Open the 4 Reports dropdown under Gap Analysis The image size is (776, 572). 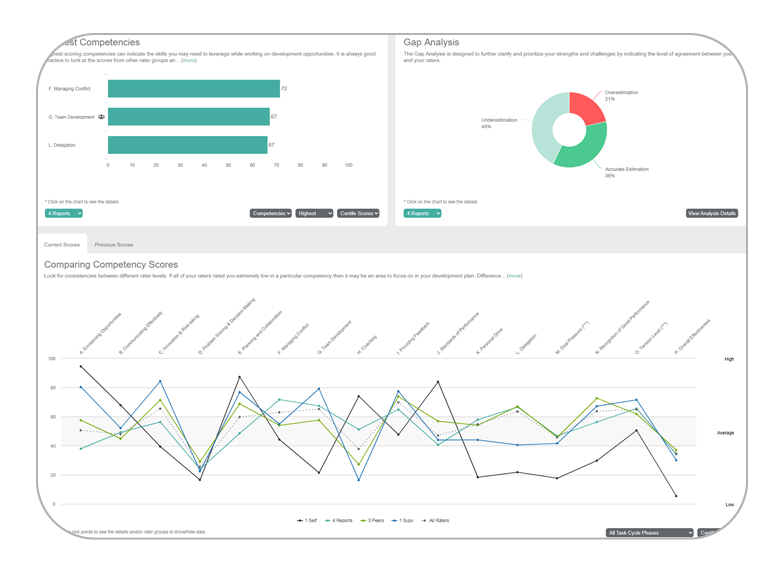[x=422, y=213]
